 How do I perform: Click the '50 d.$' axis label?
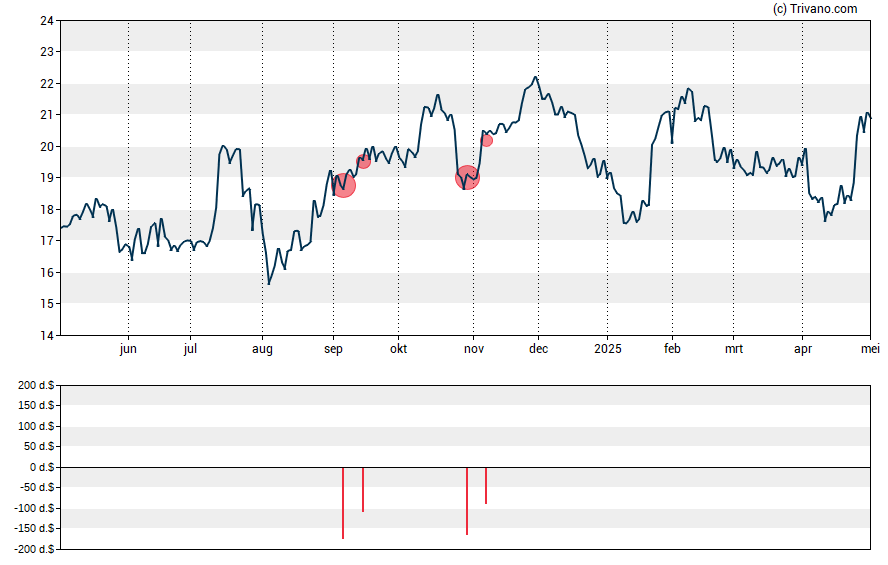click(39, 446)
